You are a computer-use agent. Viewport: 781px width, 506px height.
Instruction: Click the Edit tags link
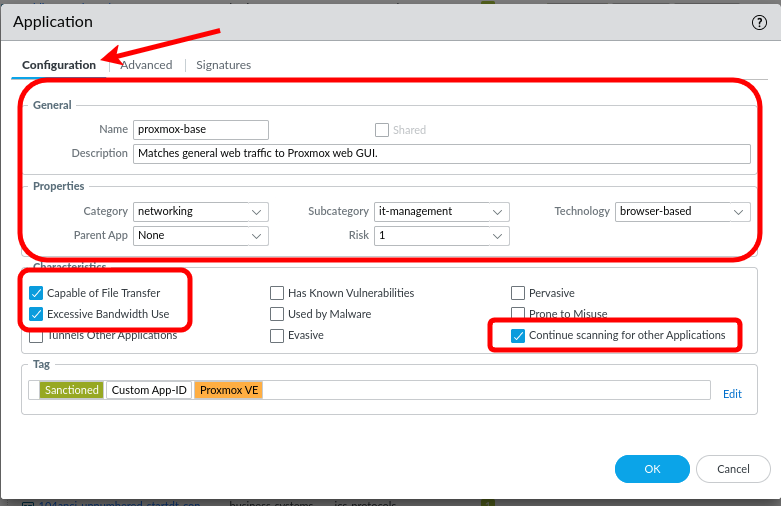point(732,394)
